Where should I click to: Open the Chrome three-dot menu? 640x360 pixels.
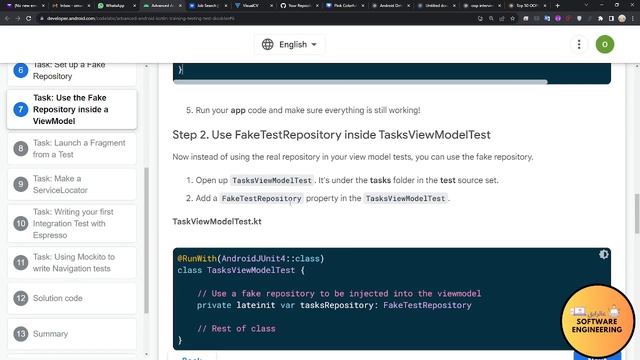pyautogui.click(x=633, y=18)
